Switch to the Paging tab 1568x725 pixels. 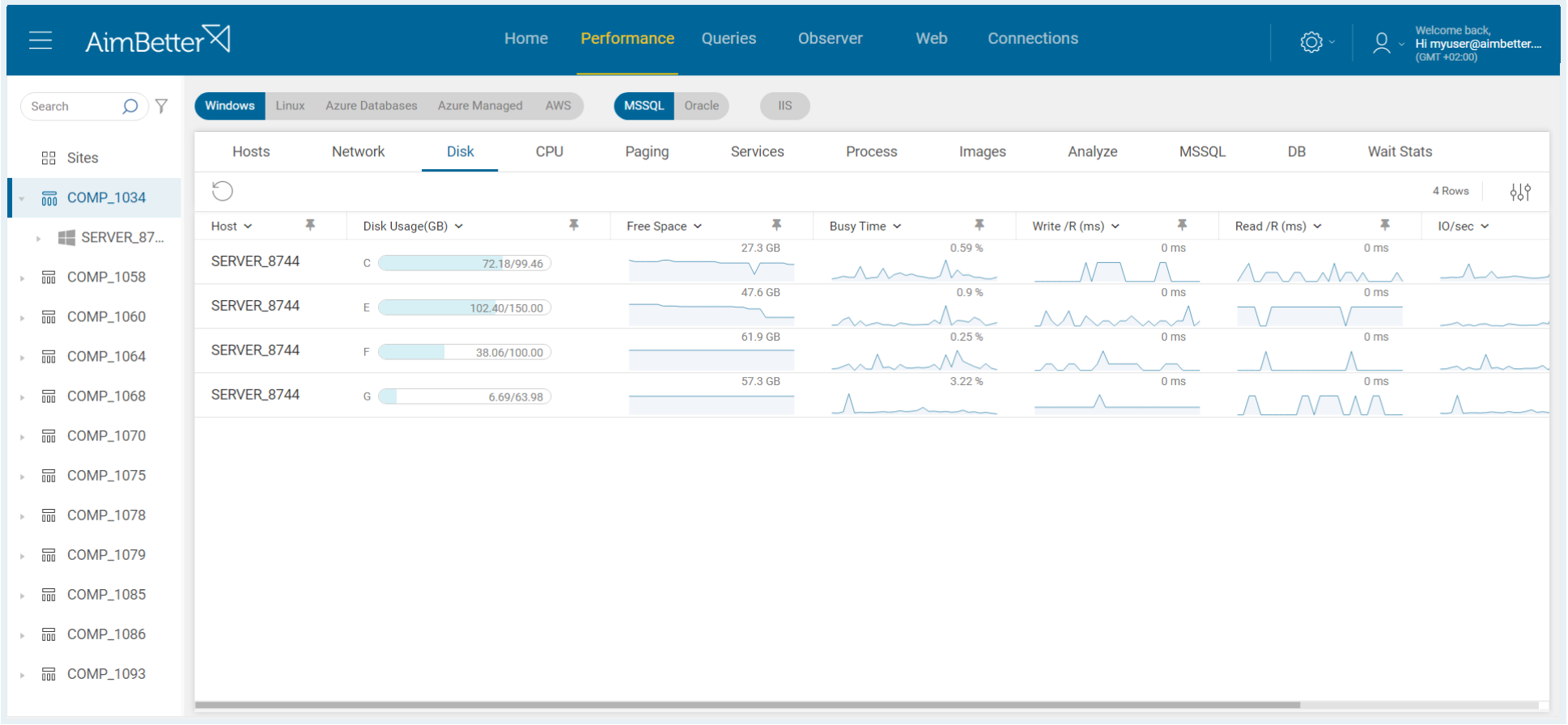point(647,152)
